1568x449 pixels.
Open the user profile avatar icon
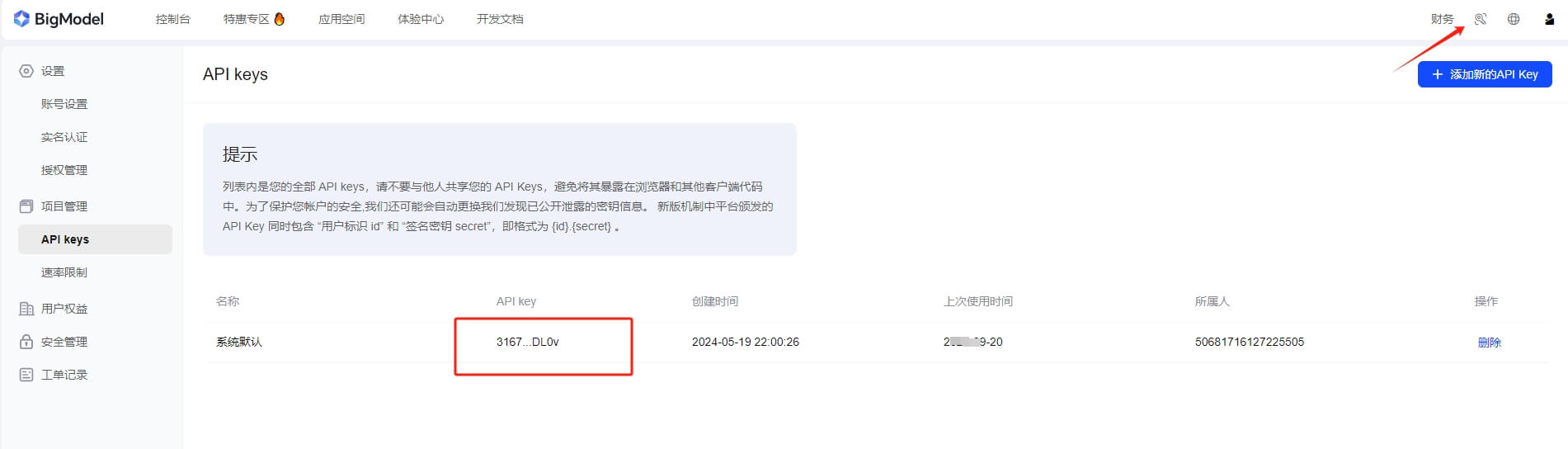(x=1549, y=19)
